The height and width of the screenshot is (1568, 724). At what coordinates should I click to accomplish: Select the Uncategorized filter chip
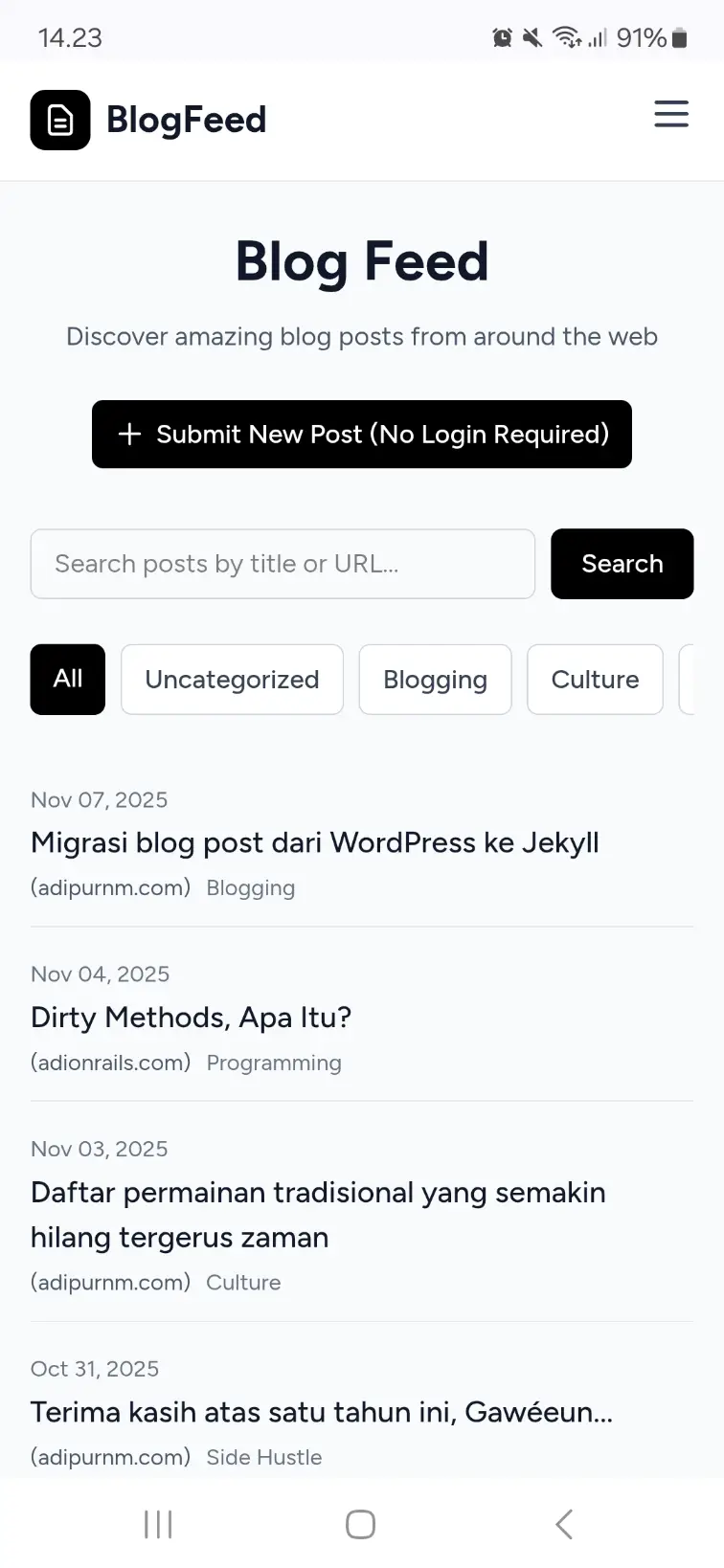(x=232, y=680)
